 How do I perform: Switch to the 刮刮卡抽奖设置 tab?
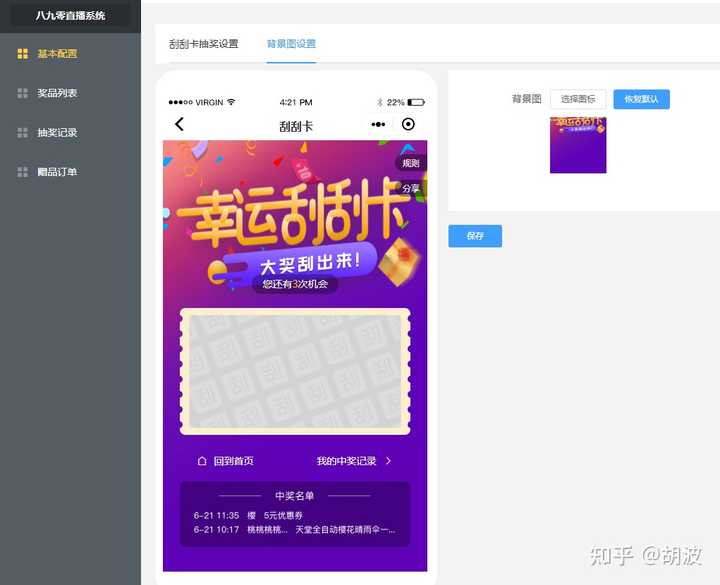(x=204, y=44)
